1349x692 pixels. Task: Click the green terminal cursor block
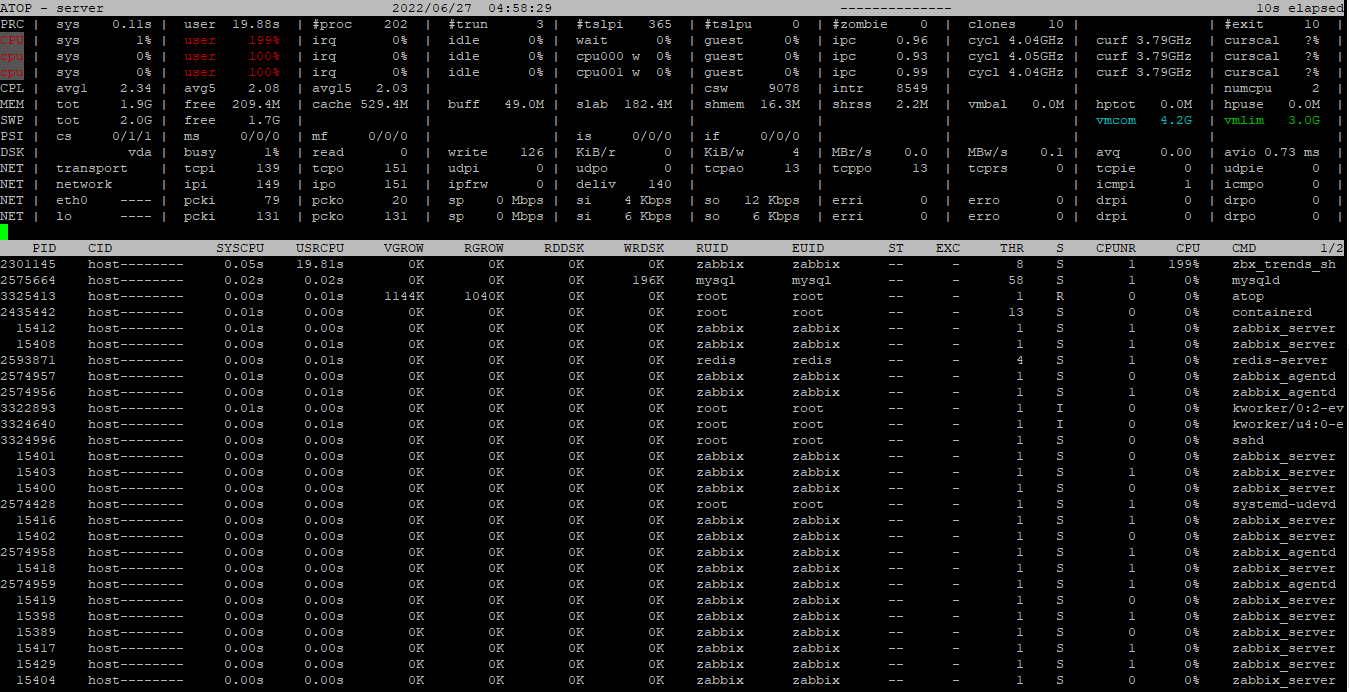pyautogui.click(x=4, y=232)
